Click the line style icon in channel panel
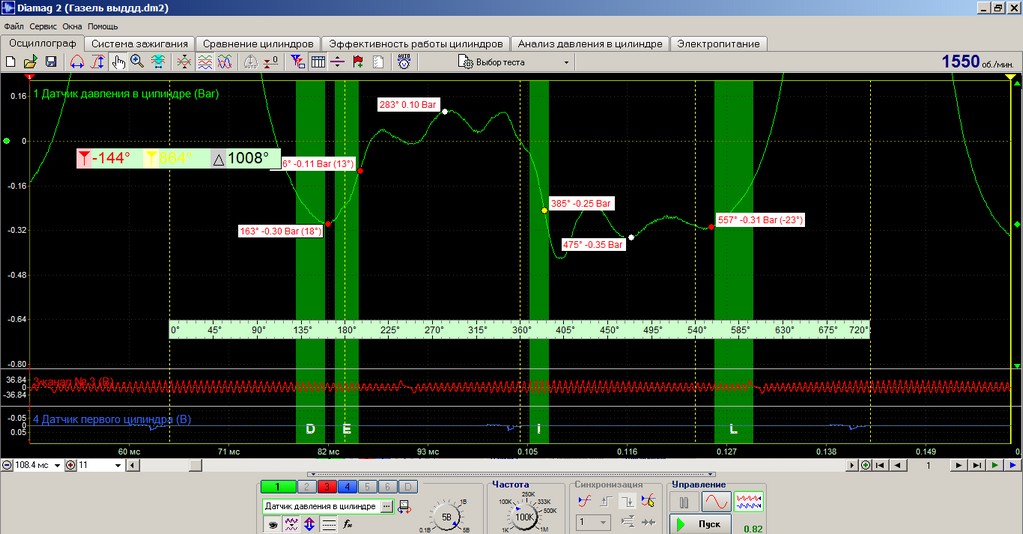Screen dimensions: 1023x534 click(x=329, y=524)
